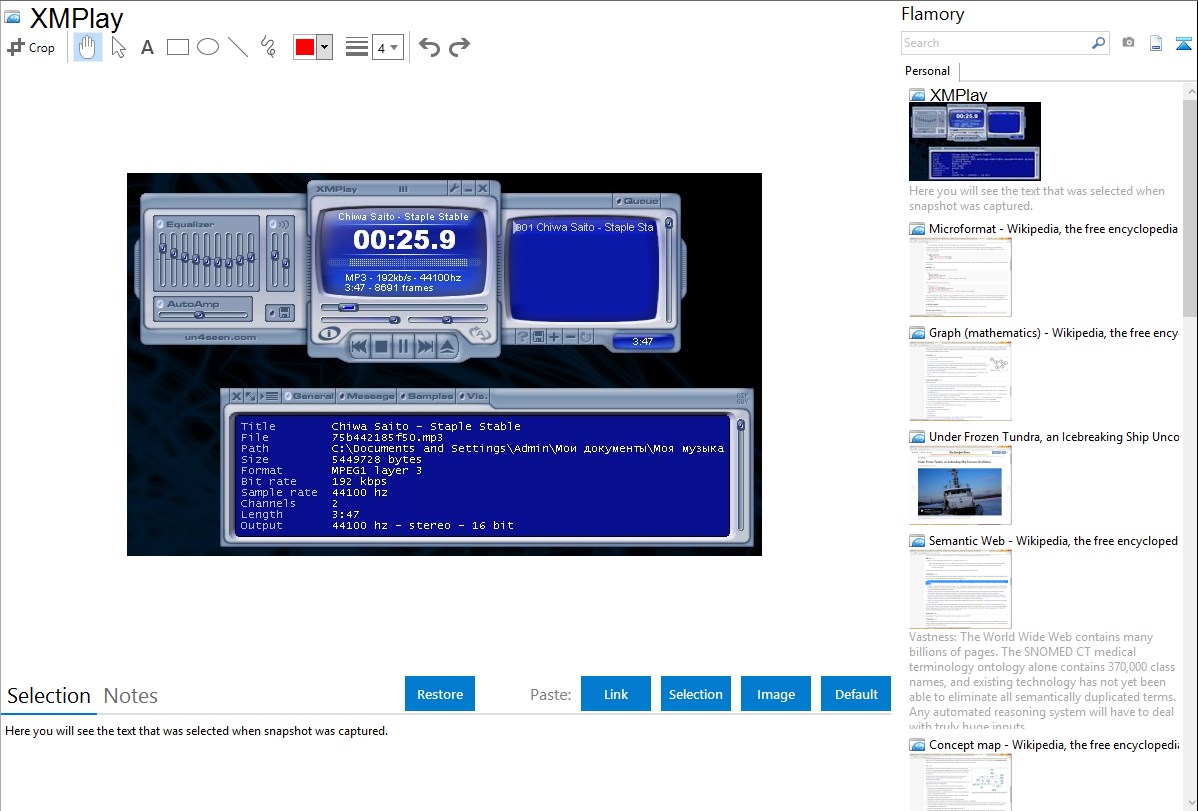Select the rectangle shape tool
The width and height of the screenshot is (1198, 811).
point(177,47)
